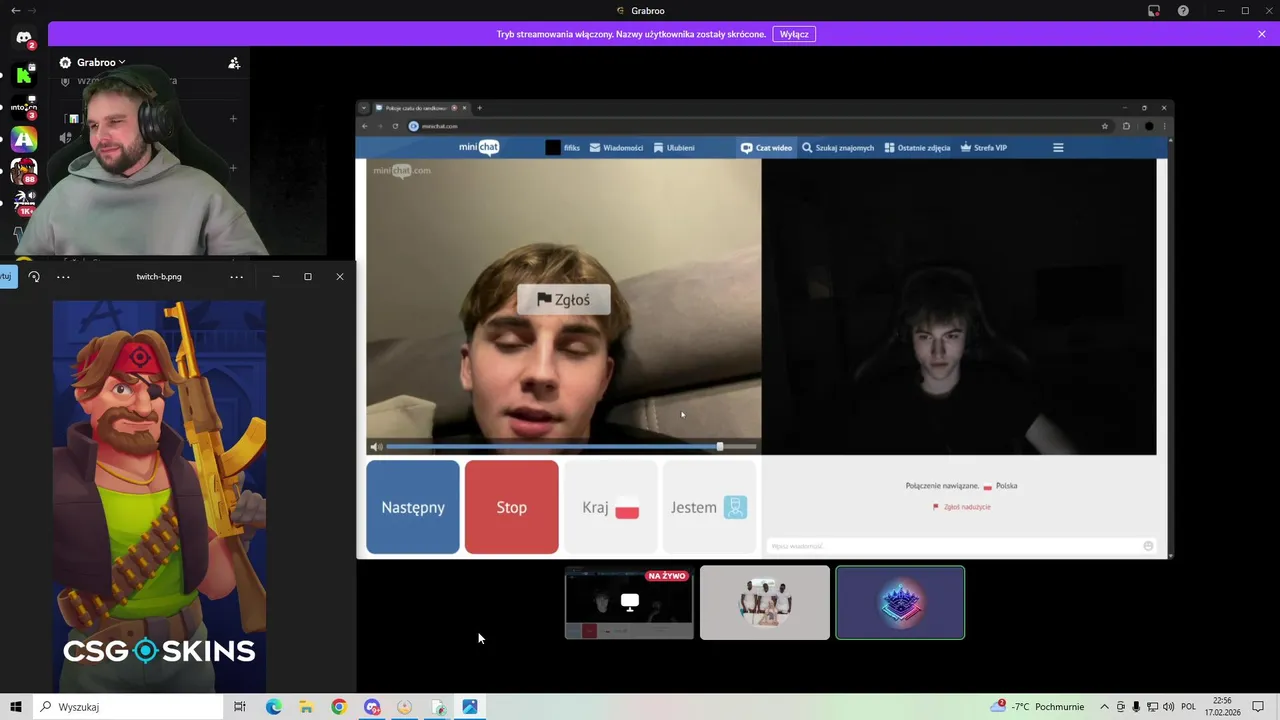Click the red Stop button
1280x720 pixels.
click(512, 507)
